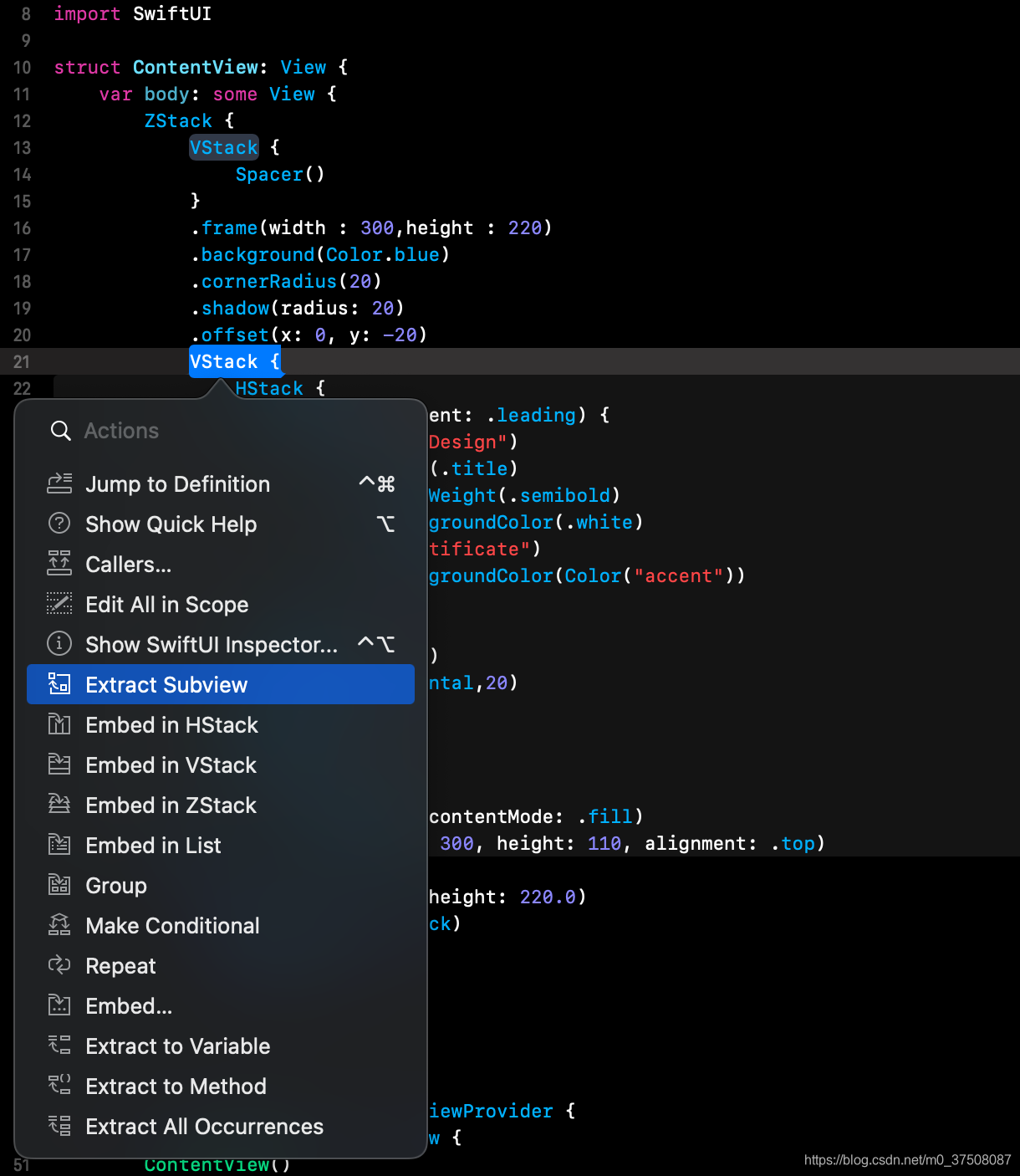The height and width of the screenshot is (1176, 1020).
Task: Click the Embed in List icon
Action: click(59, 845)
